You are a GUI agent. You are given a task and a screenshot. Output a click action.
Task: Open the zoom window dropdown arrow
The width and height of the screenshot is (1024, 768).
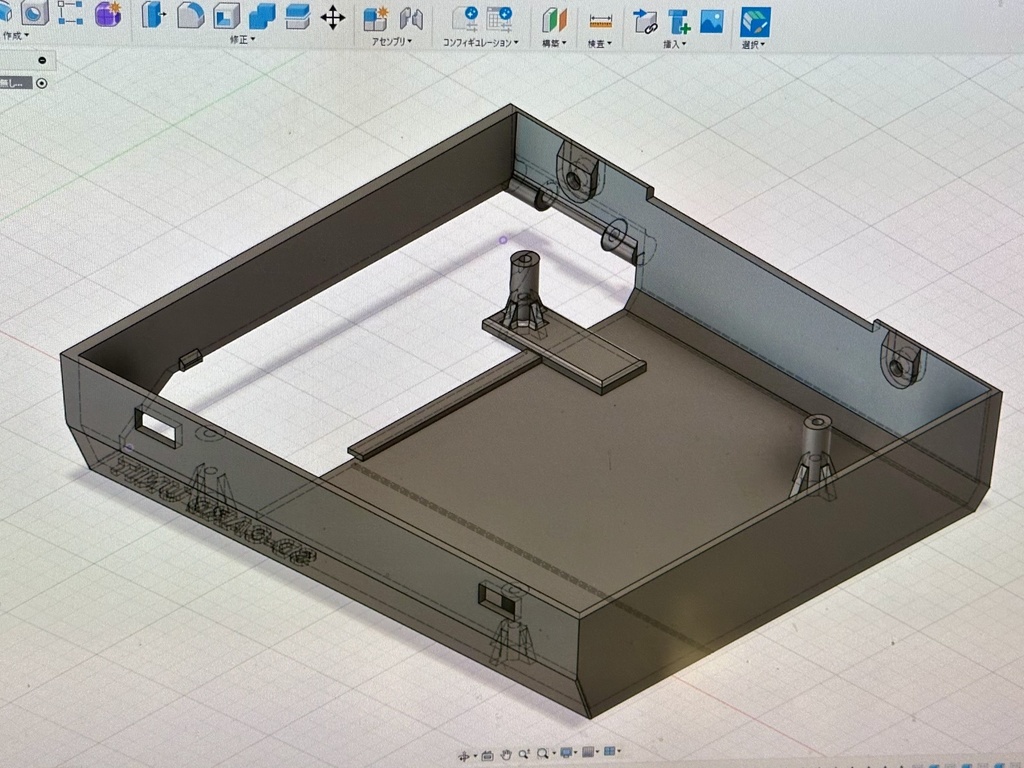click(x=554, y=753)
